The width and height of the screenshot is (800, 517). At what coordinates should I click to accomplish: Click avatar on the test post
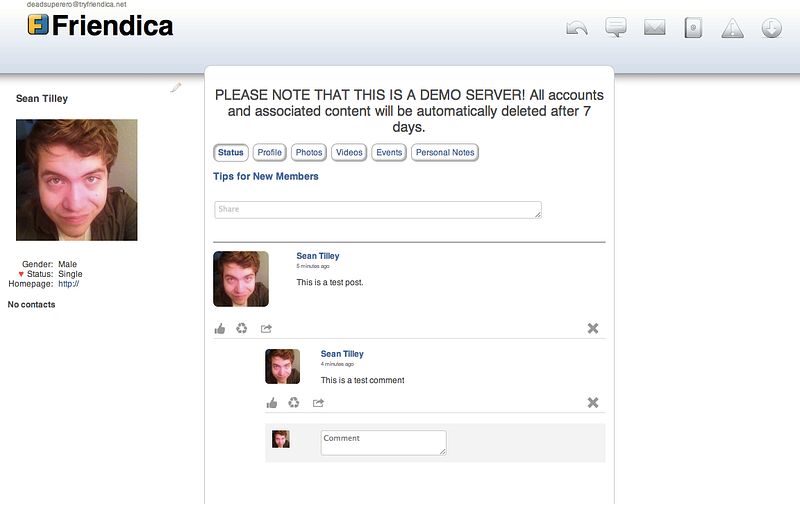[241, 279]
